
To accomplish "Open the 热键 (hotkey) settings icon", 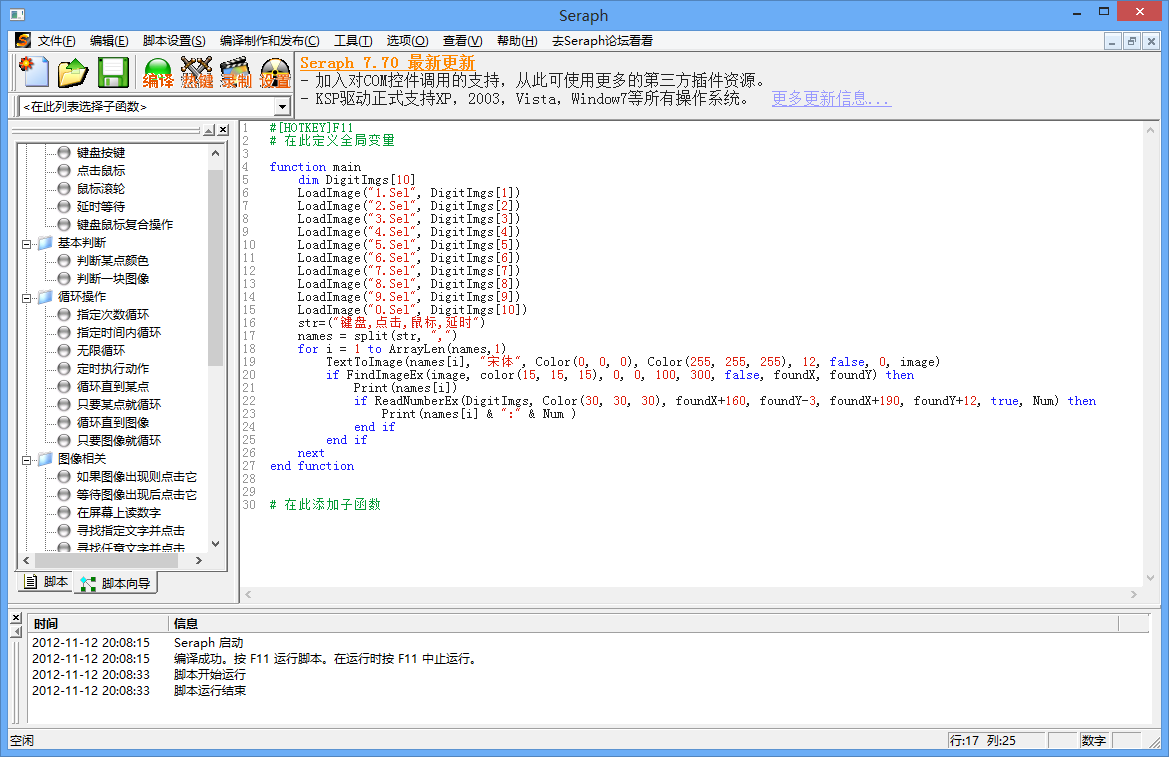I will [x=196, y=73].
